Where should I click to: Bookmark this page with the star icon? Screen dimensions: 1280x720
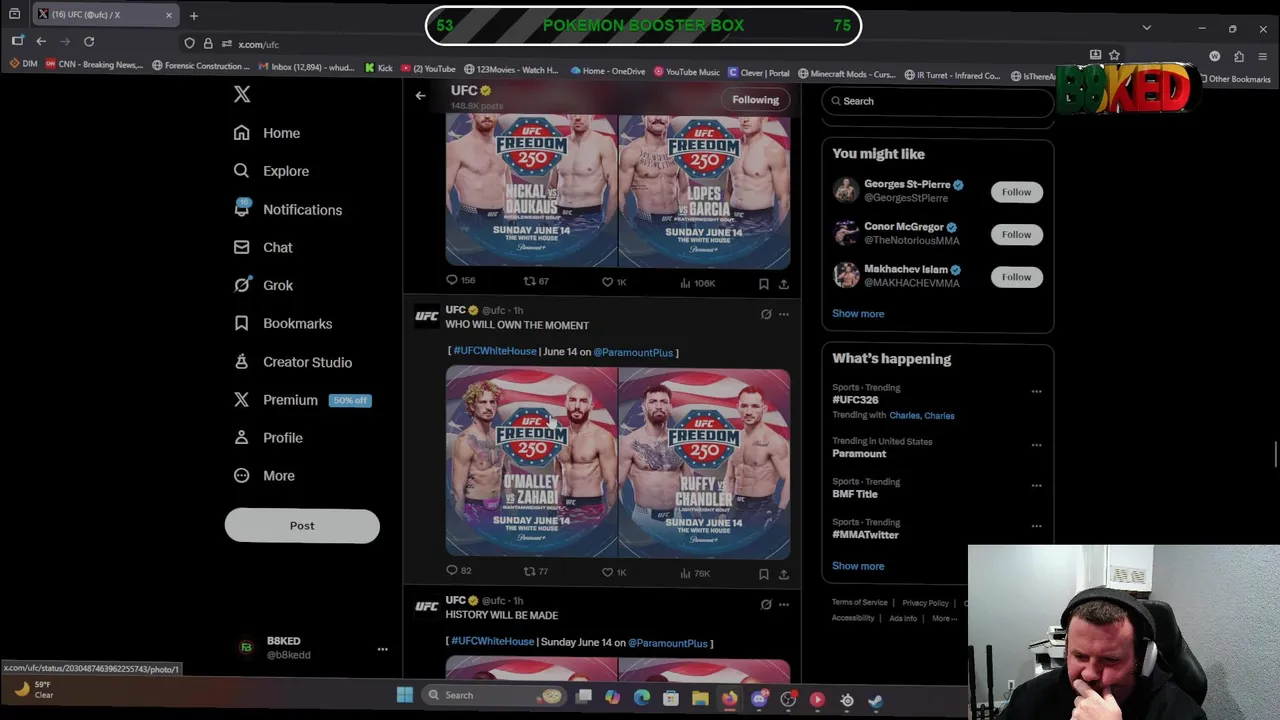pyautogui.click(x=1114, y=55)
